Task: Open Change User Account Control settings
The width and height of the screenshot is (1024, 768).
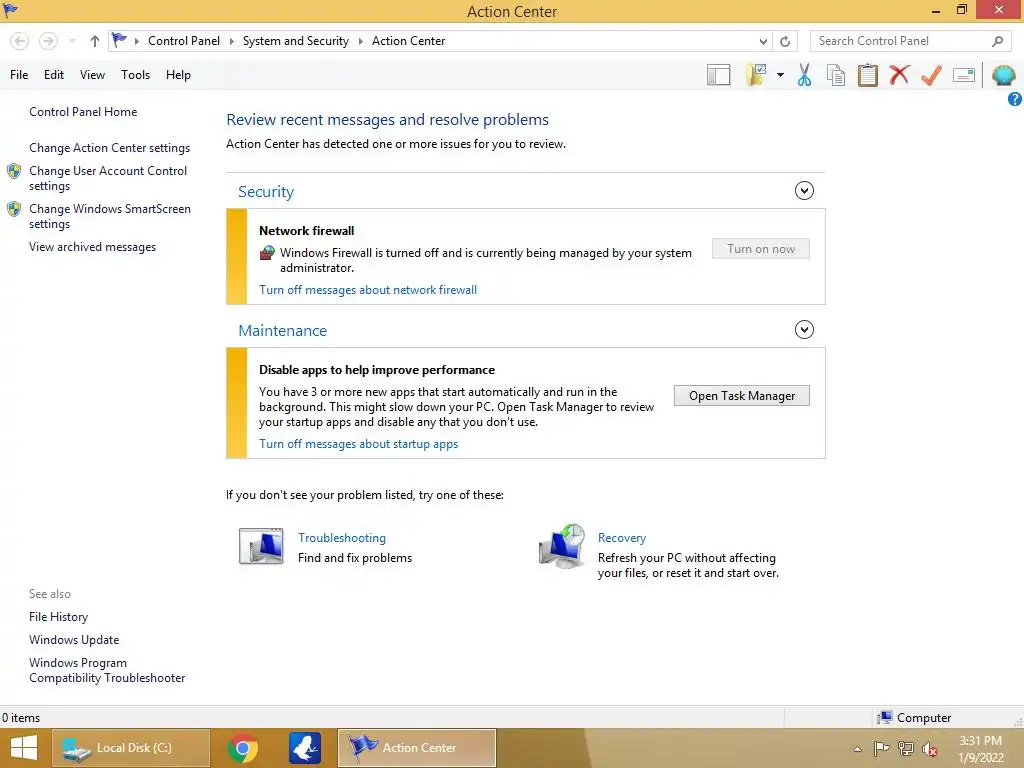Action: pyautogui.click(x=108, y=178)
